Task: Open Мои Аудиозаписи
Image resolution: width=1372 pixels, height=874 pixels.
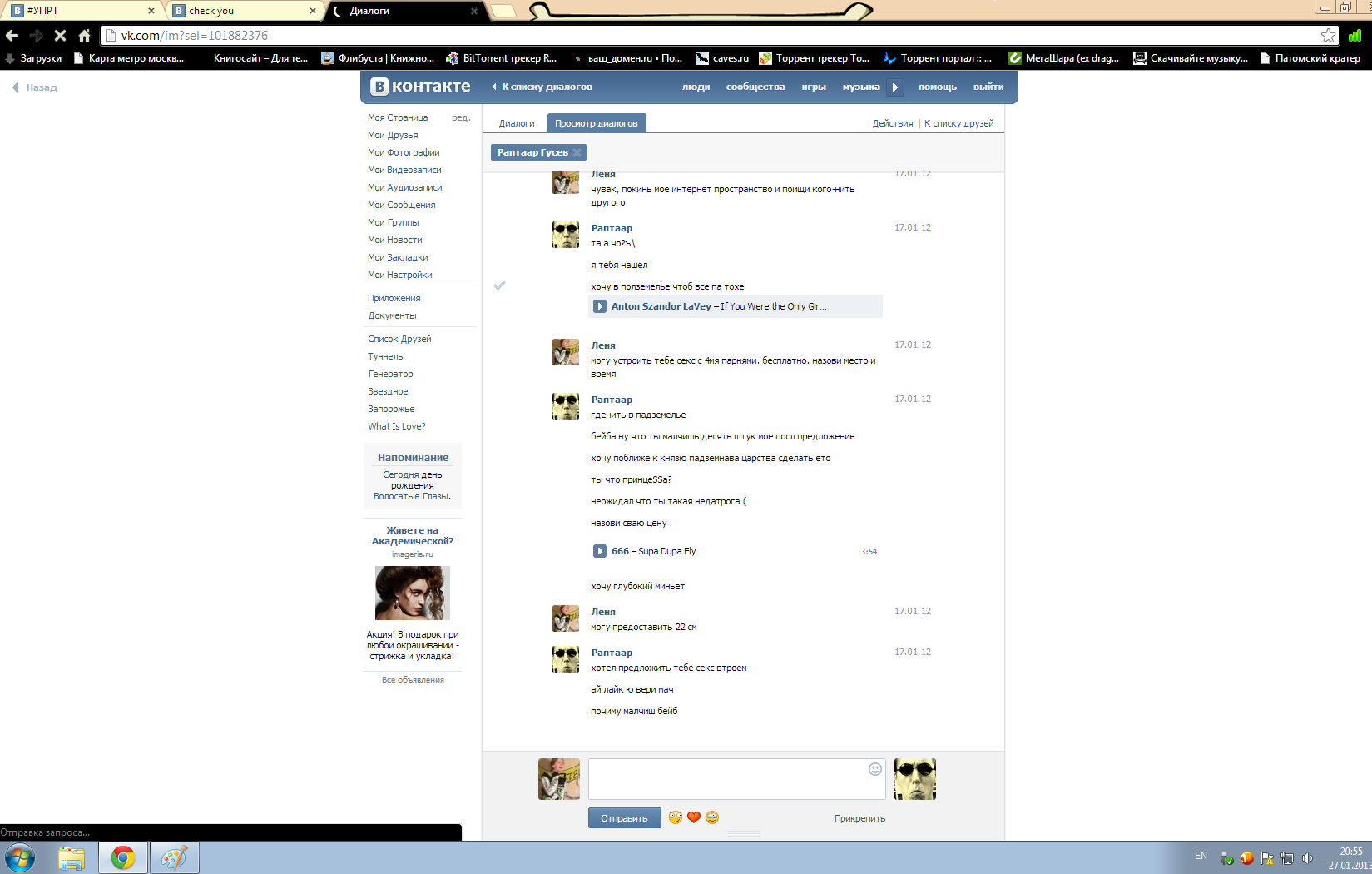Action: (405, 187)
